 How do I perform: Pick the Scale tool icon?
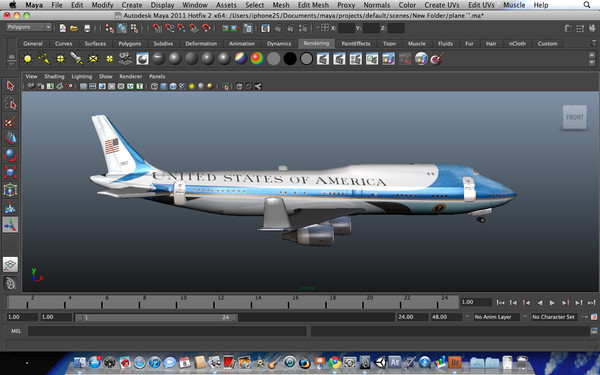pos(10,173)
